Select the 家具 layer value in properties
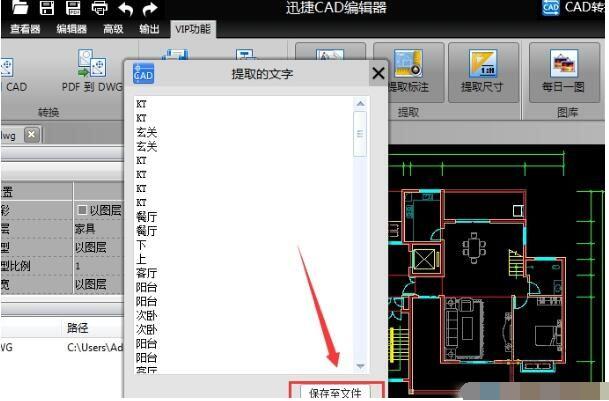The image size is (609, 401). 85,229
